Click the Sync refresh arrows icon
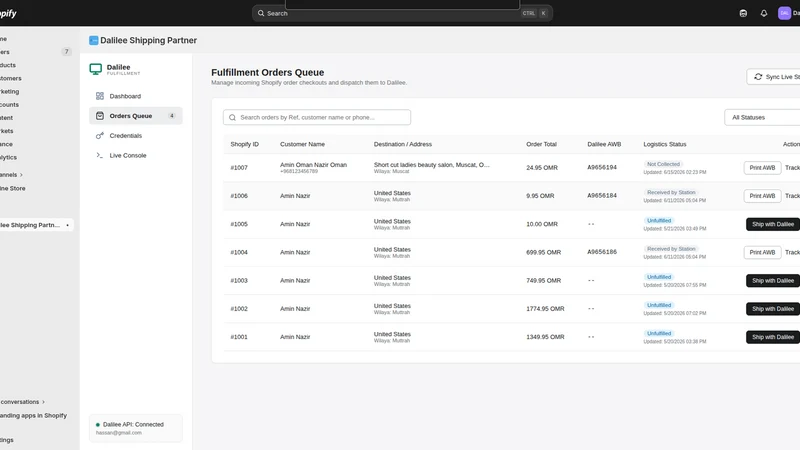 758,77
